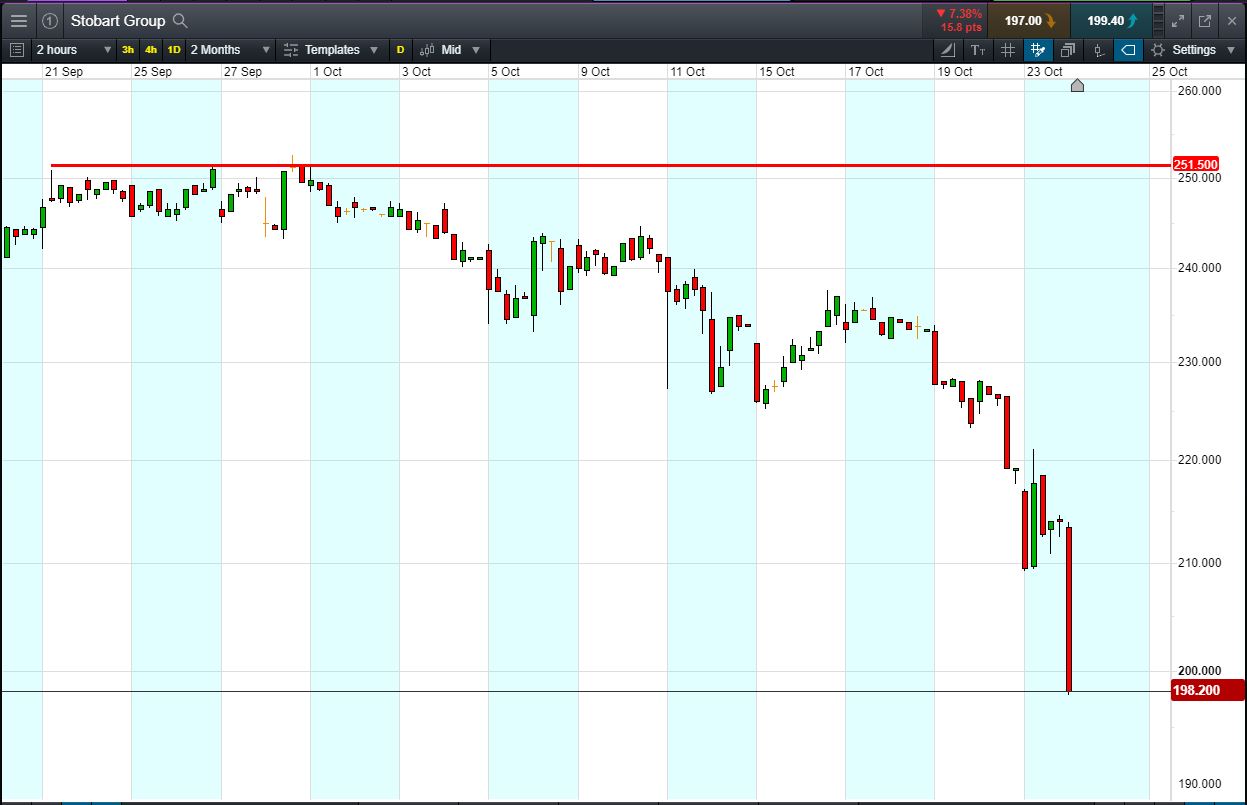The image size is (1247, 805).
Task: Pop chart out into new window
Action: (x=1204, y=20)
